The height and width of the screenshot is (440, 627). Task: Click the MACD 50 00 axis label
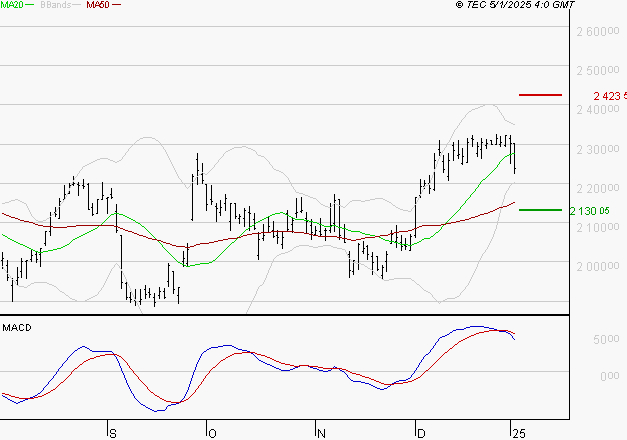[x=606, y=339]
